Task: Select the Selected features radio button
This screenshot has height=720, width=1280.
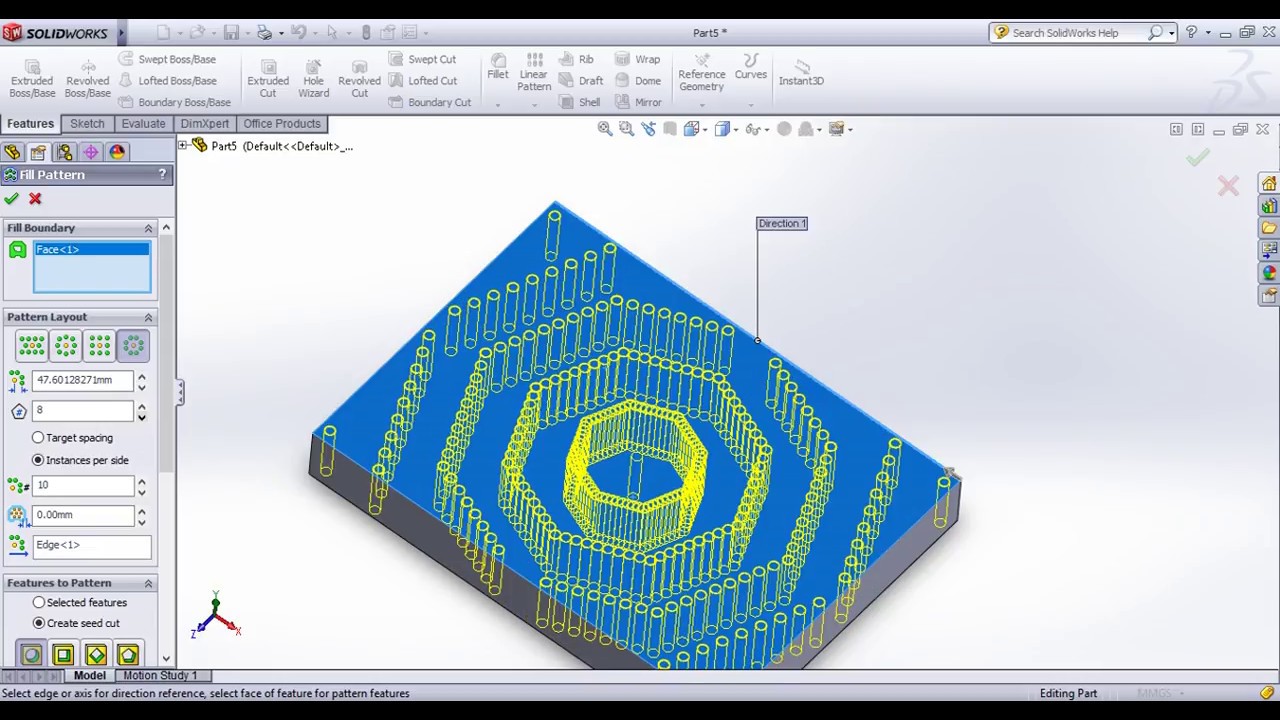Action: 39,603
